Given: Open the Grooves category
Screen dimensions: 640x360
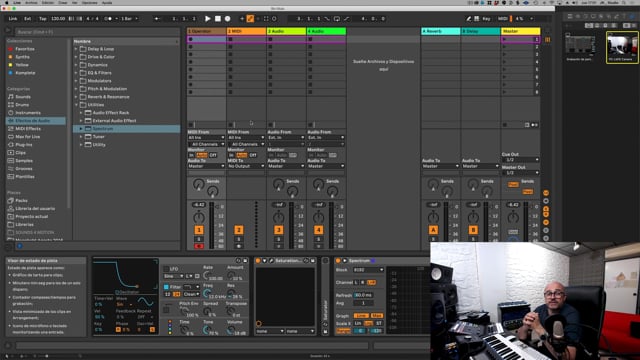Looking at the screenshot, I should click(x=24, y=169).
